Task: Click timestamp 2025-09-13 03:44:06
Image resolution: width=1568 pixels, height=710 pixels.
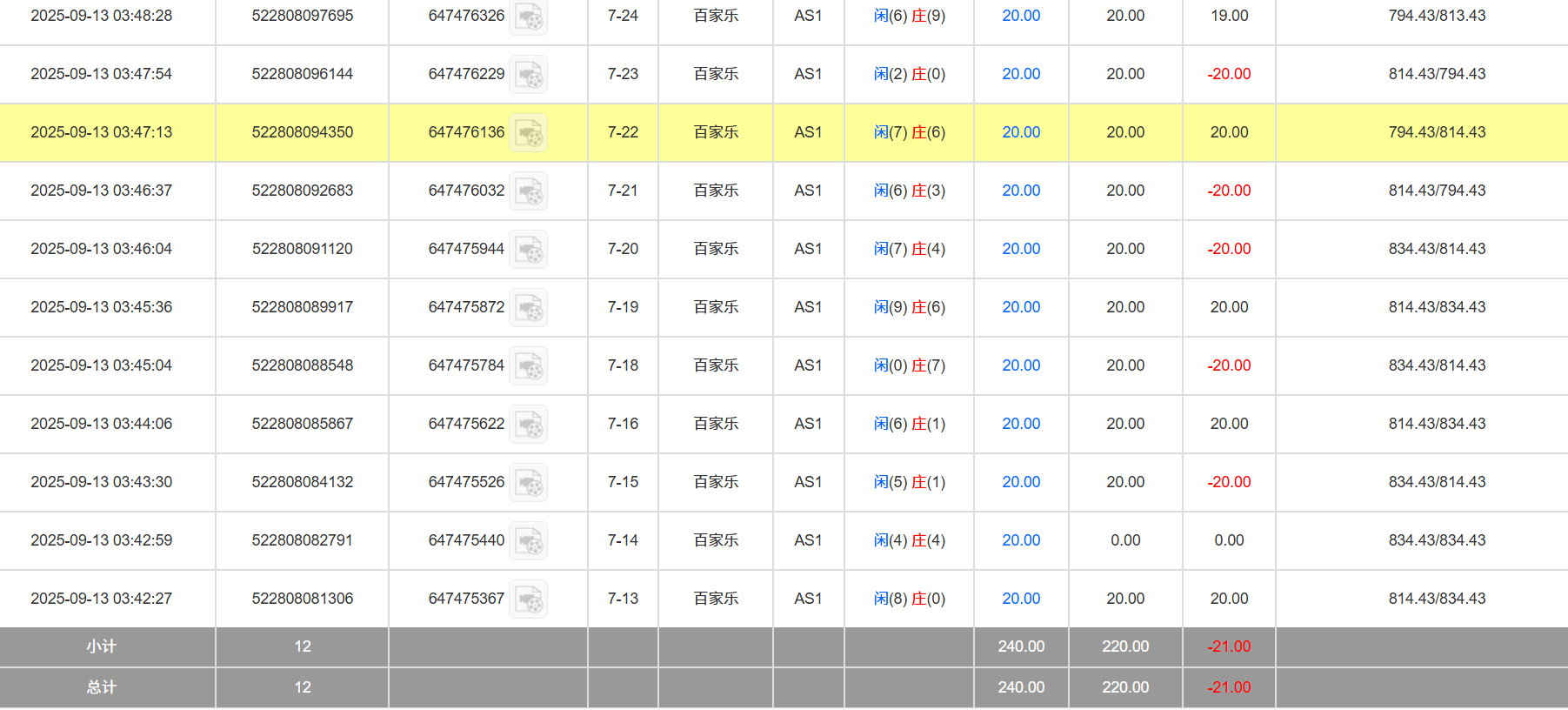Action: coord(102,424)
